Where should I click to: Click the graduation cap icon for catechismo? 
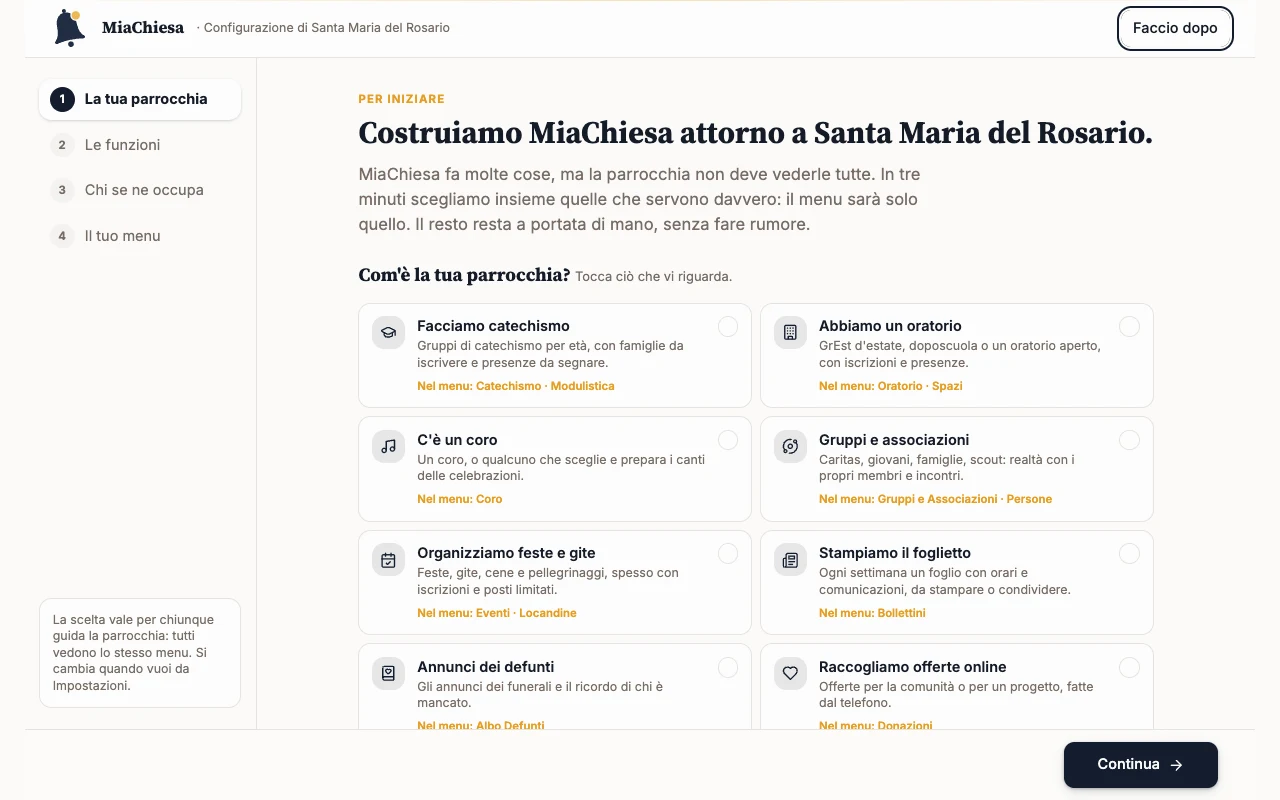click(389, 333)
